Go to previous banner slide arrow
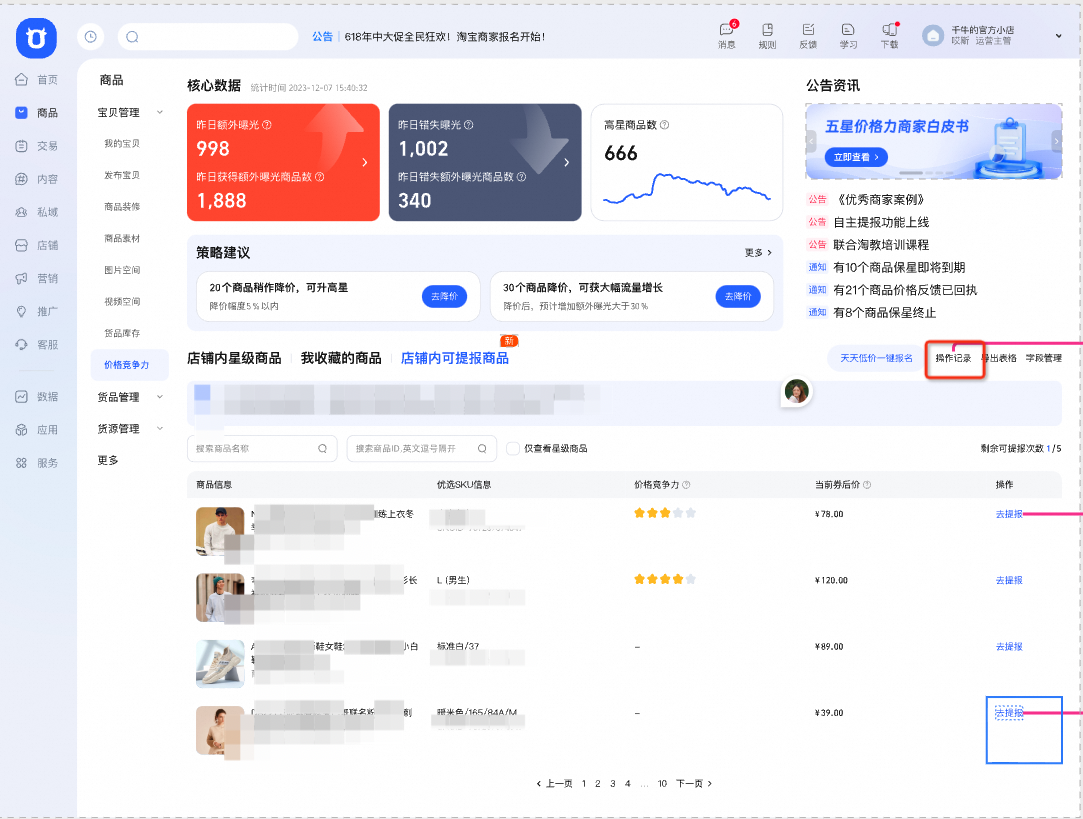This screenshot has height=819, width=1083. [x=812, y=141]
